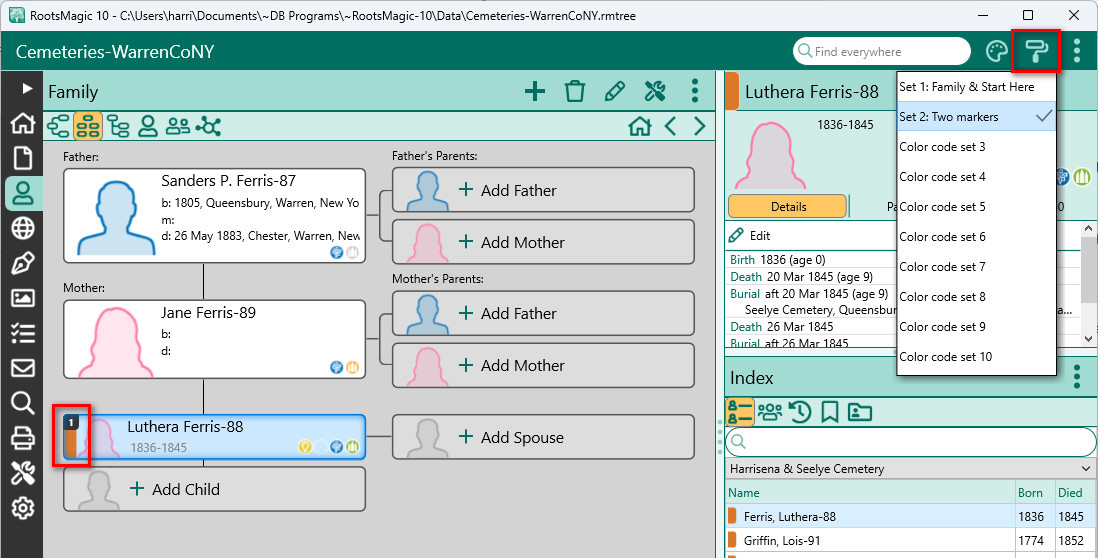The width and height of the screenshot is (1098, 558).
Task: Click blue tree icon on Sanders P. Ferris-87 card
Action: [337, 252]
